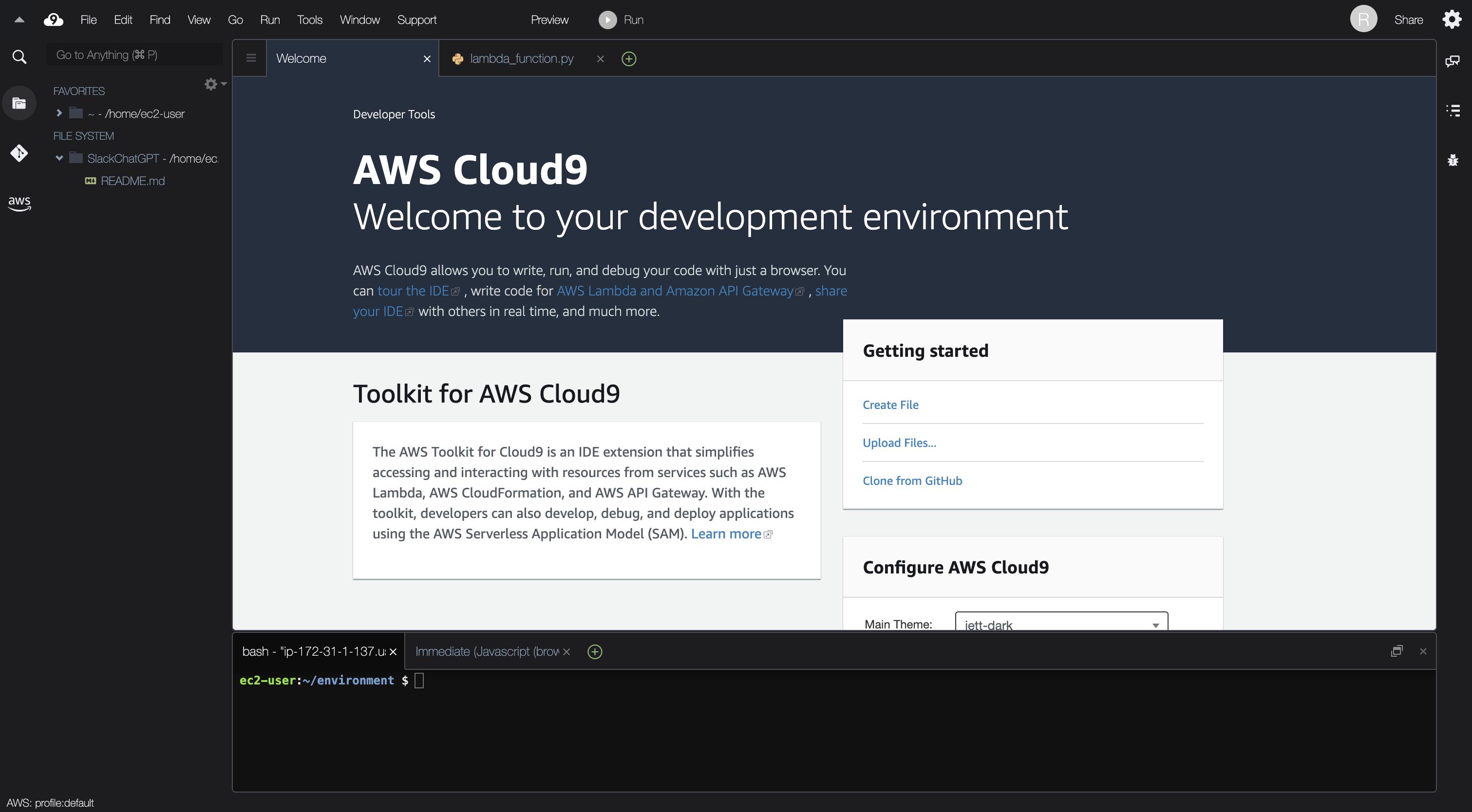The width and height of the screenshot is (1472, 812).
Task: Click the Clone from GitHub link
Action: pyautogui.click(x=912, y=481)
